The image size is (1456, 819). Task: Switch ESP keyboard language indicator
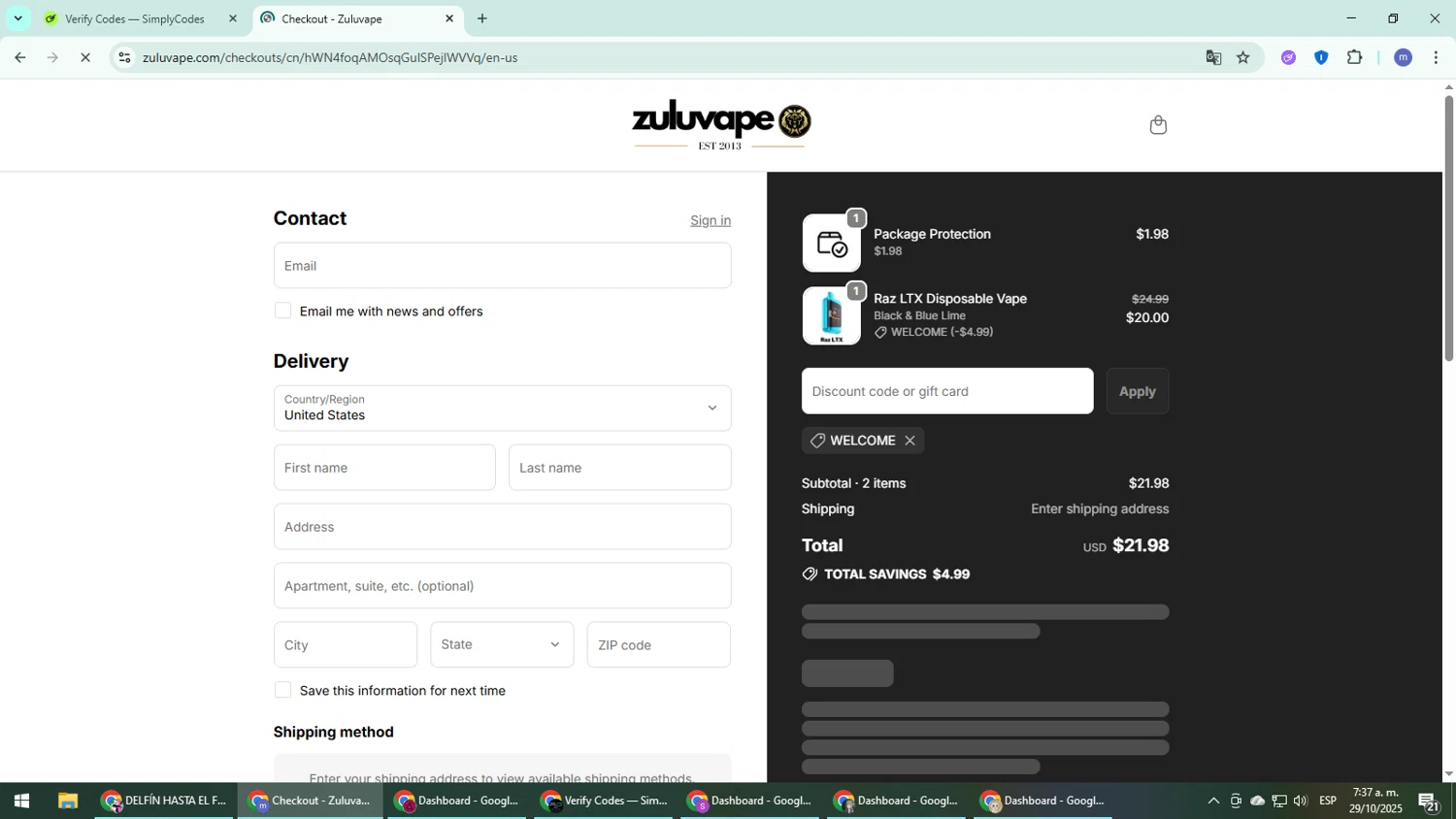click(1328, 801)
